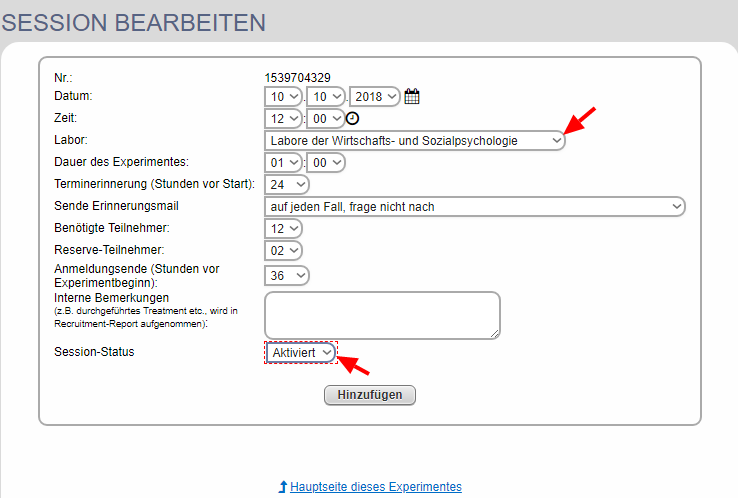Change the Anmeldungsende hours dropdown

pyautogui.click(x=287, y=275)
